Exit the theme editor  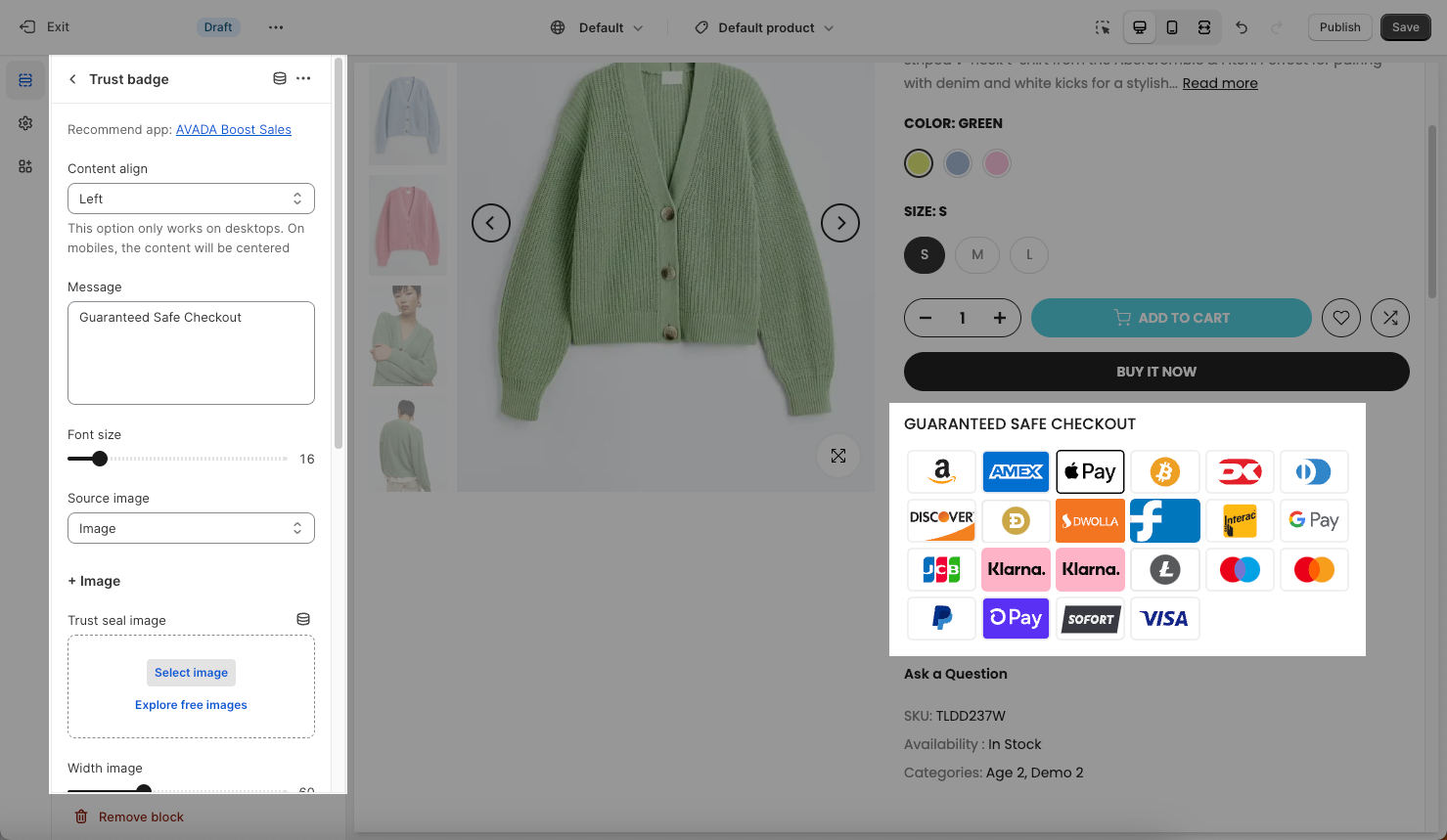click(45, 27)
